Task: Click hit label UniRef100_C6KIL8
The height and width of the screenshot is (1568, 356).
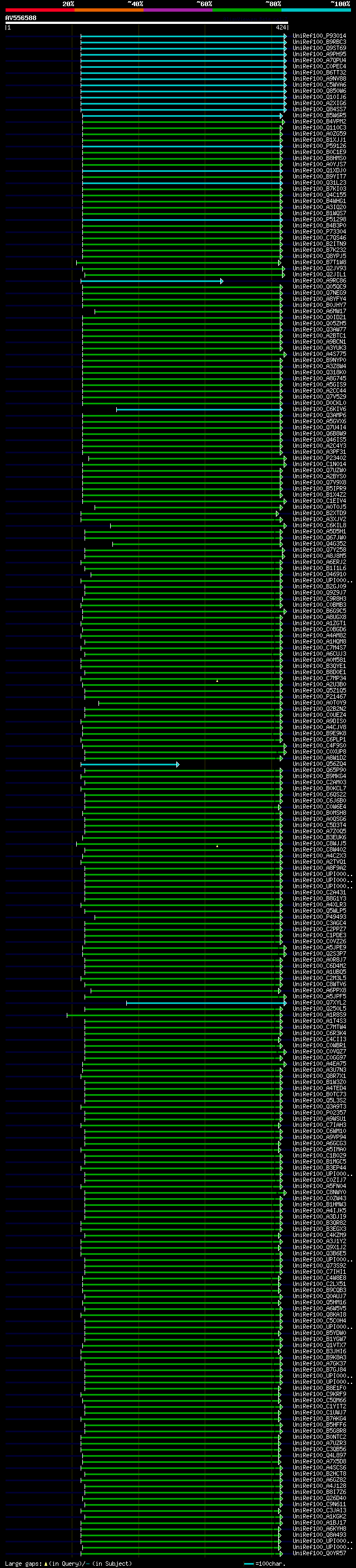Action: (x=319, y=525)
